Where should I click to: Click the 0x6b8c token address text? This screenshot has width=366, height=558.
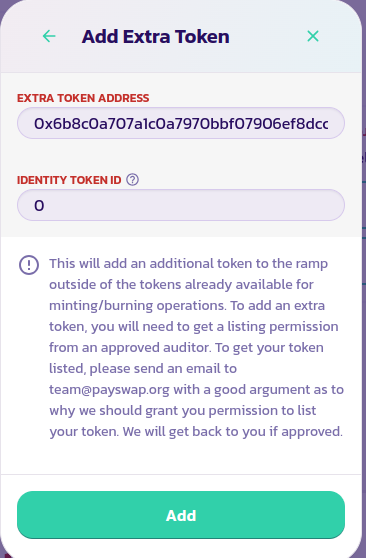(181, 123)
